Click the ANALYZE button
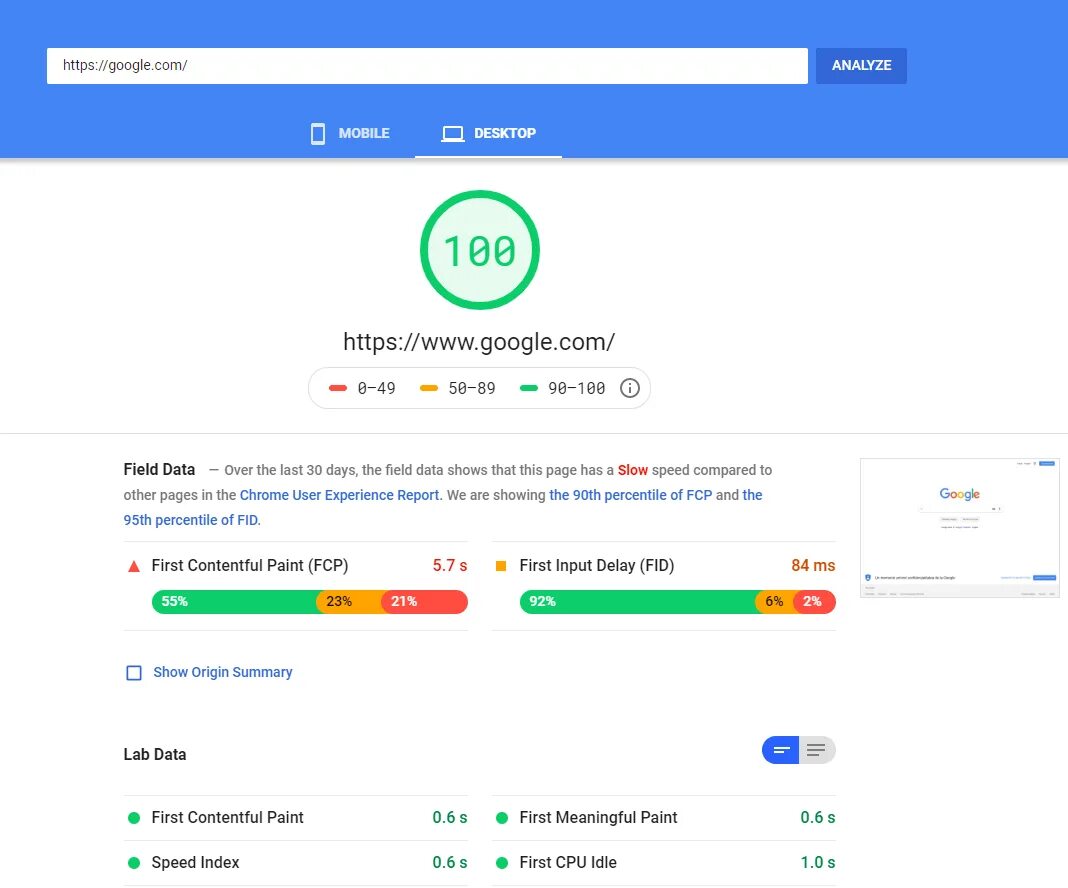 click(x=861, y=65)
